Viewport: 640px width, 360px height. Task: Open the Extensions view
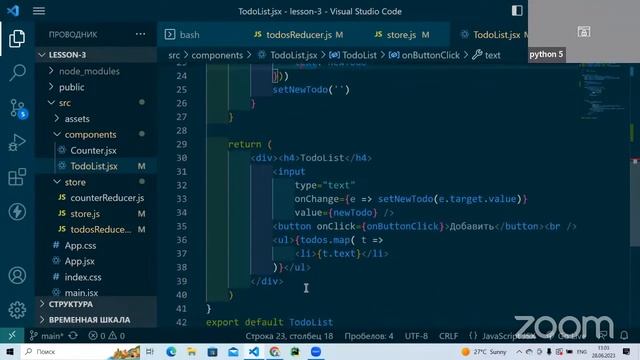pyautogui.click(x=17, y=177)
